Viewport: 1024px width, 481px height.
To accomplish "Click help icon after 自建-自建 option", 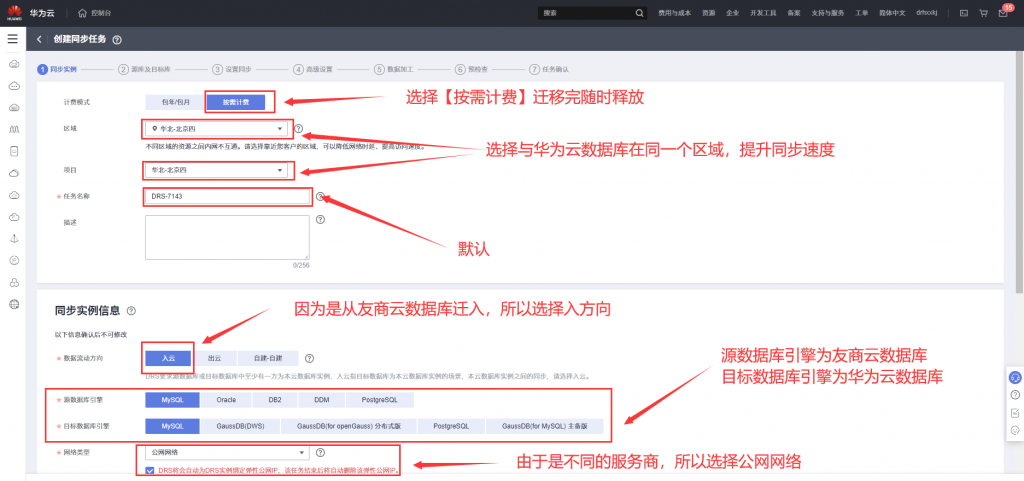I will point(310,358).
